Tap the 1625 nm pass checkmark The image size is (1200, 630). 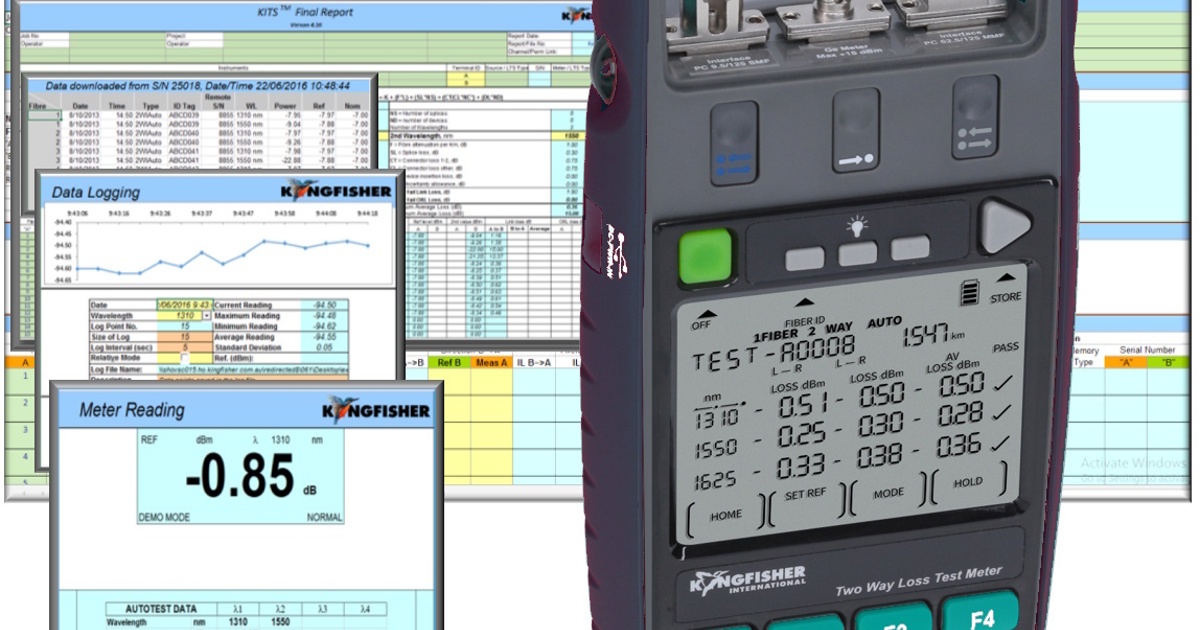[x=1001, y=442]
